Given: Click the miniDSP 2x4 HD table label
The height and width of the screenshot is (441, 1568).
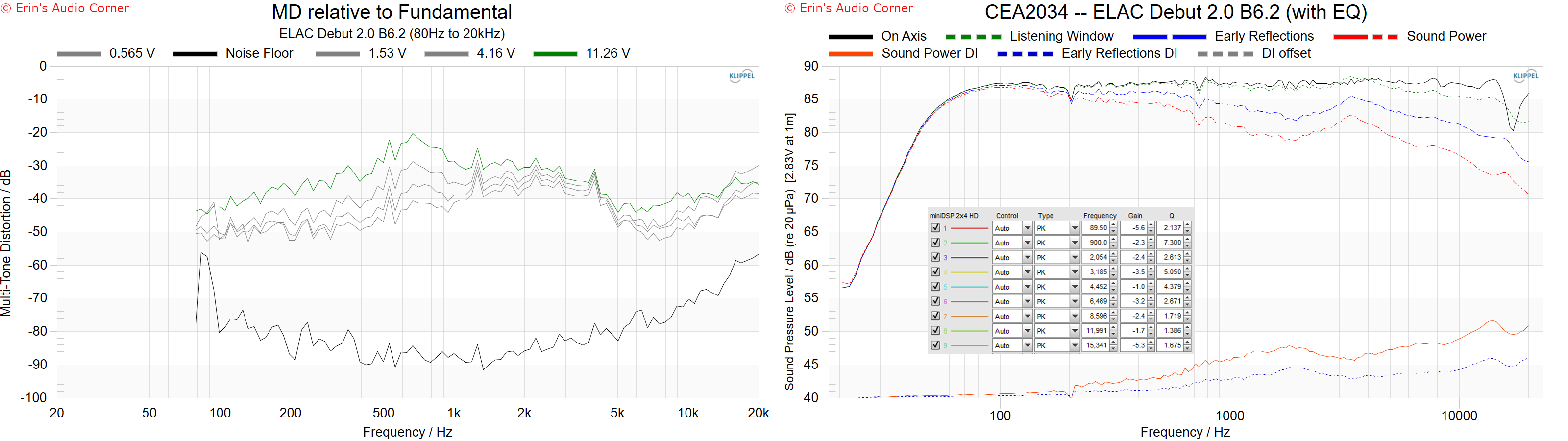Looking at the screenshot, I should [954, 216].
